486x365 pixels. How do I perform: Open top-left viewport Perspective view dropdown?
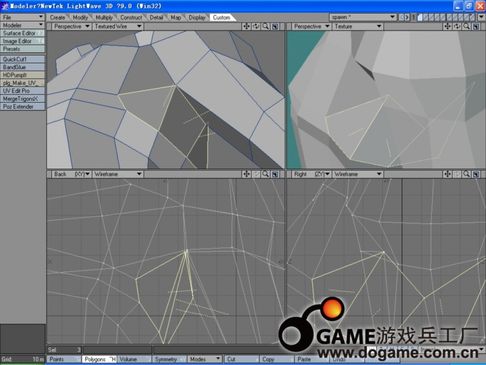71,26
